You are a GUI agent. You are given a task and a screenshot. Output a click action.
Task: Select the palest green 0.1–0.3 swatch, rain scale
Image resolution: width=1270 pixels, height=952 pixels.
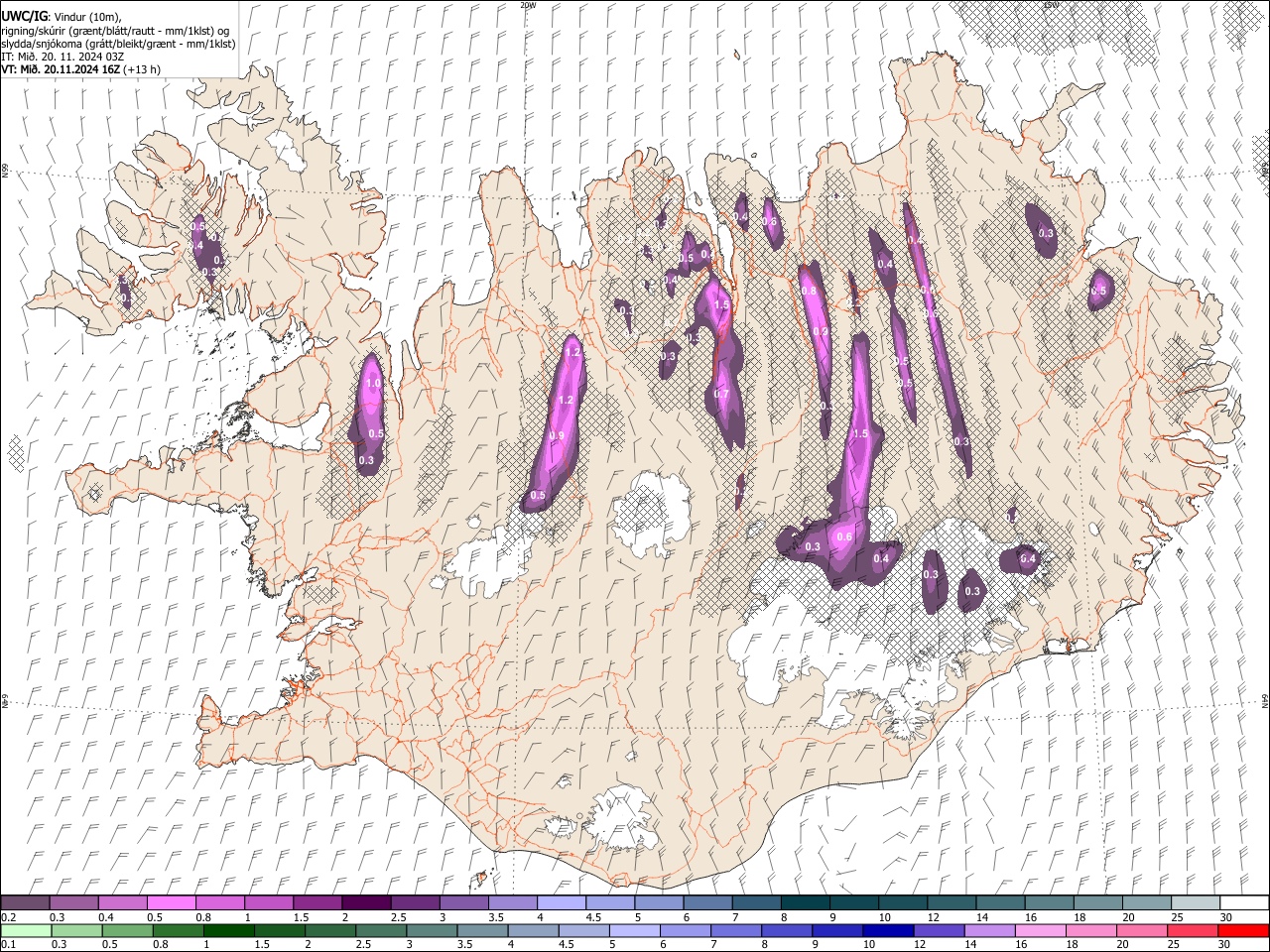25,930
